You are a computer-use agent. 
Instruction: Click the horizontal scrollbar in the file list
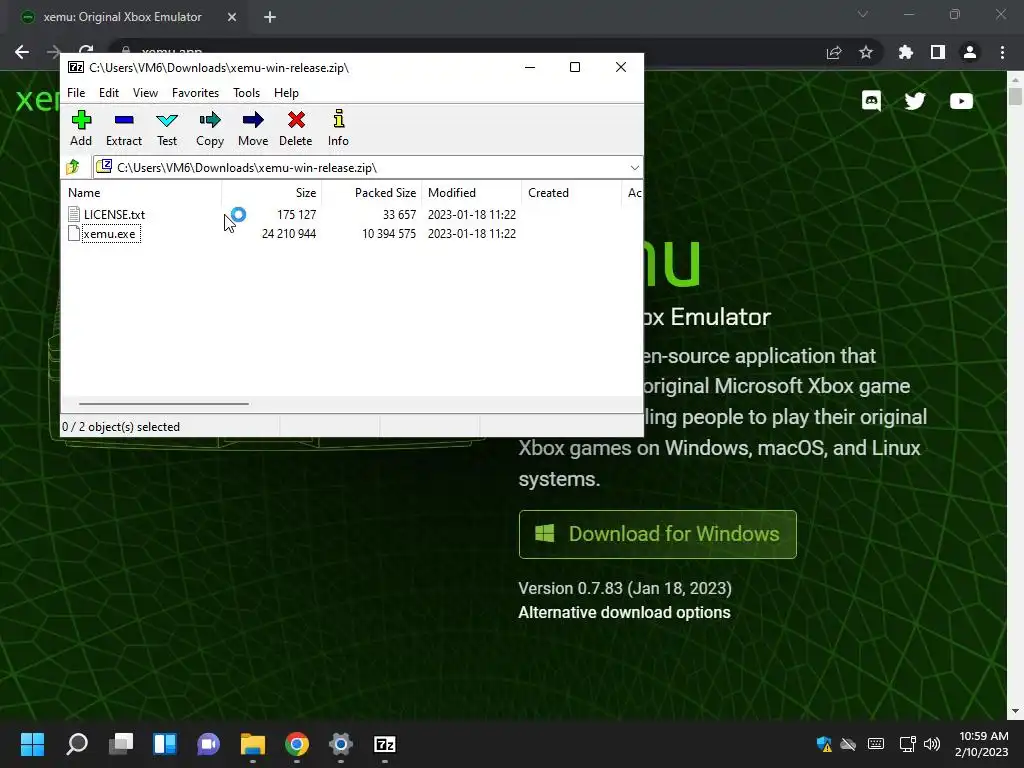tap(163, 404)
